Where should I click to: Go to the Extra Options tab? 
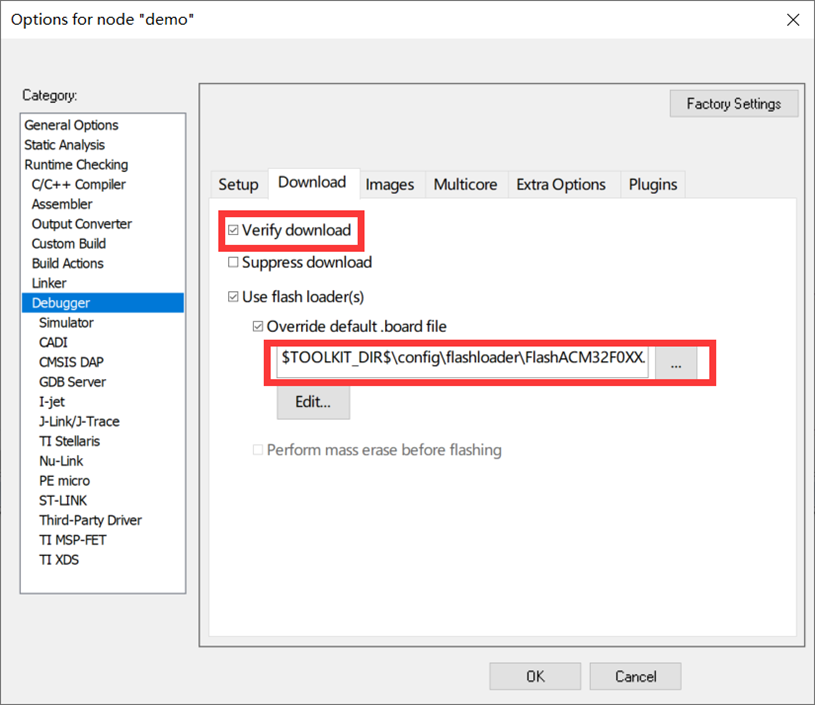561,185
